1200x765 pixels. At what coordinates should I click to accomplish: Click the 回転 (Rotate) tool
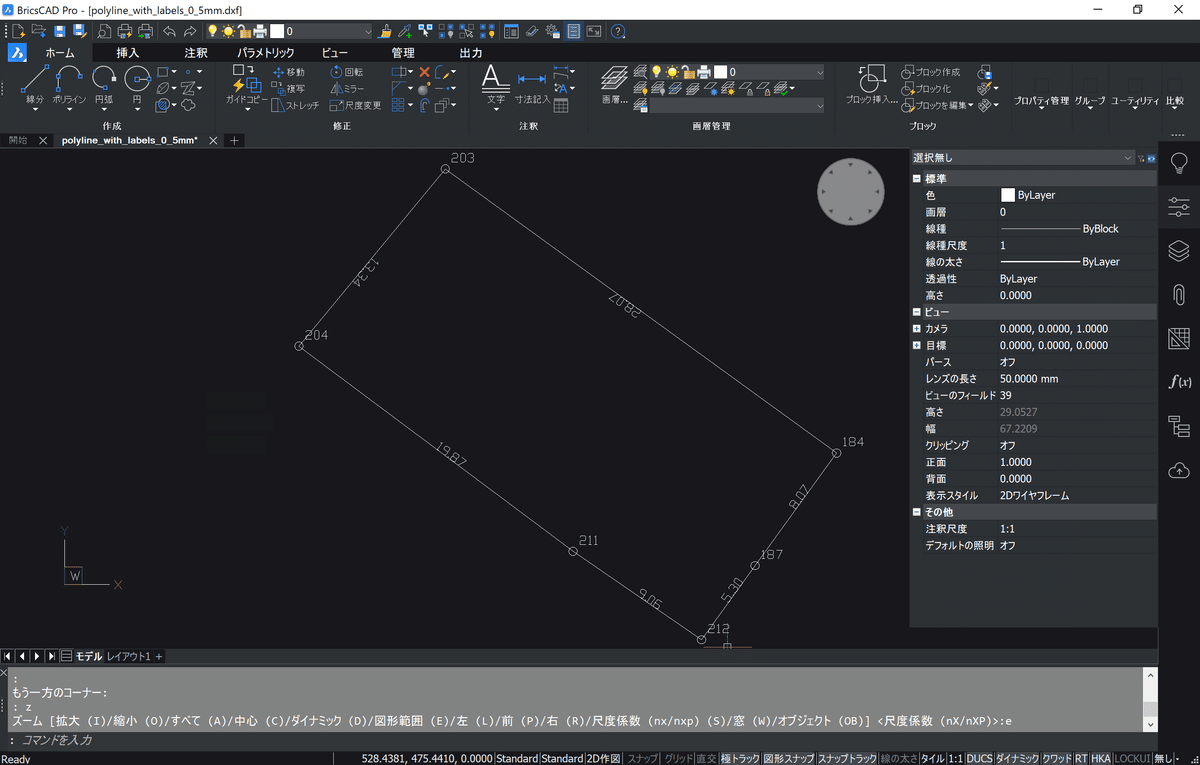tap(346, 72)
